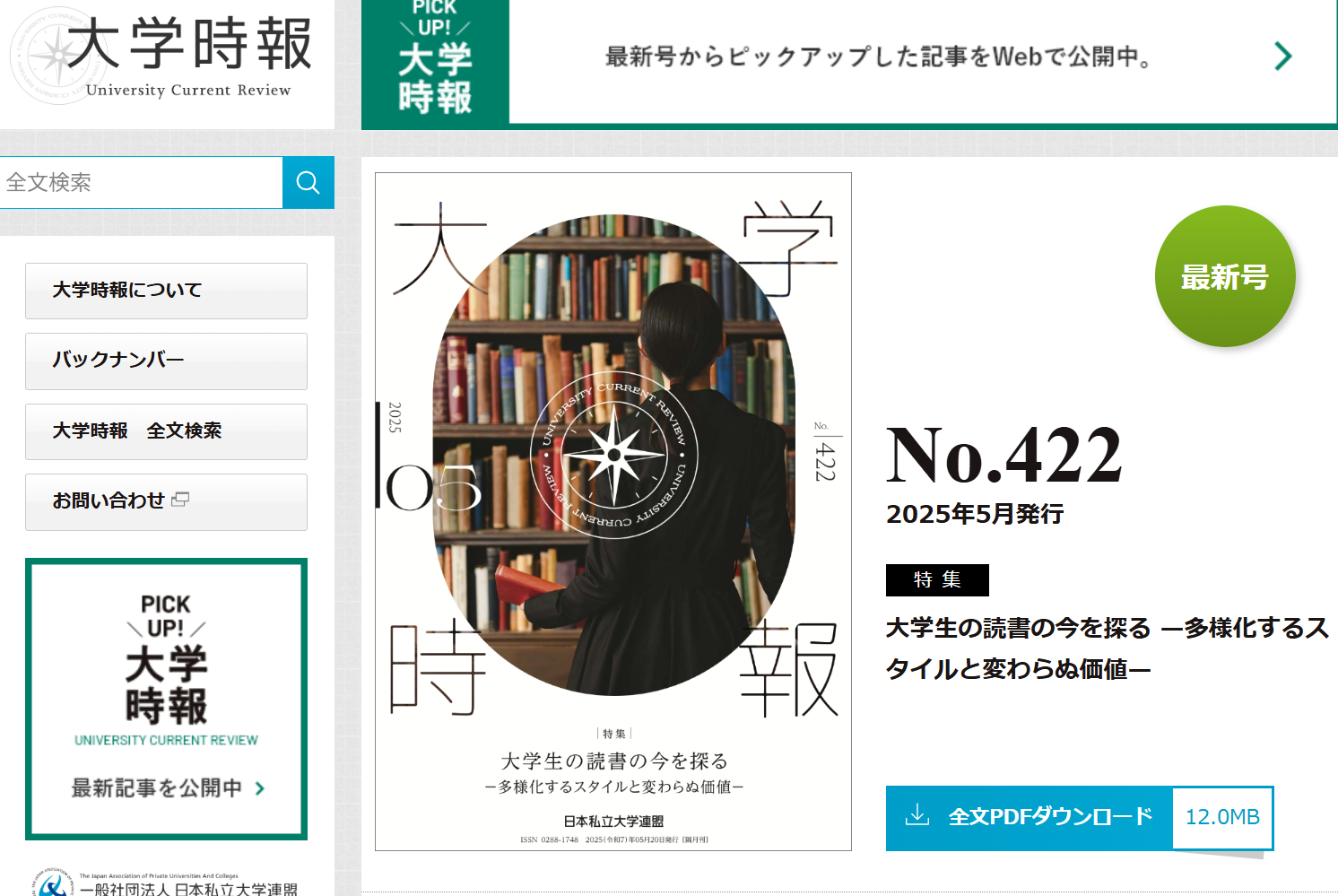Click the green PICK UP! 大学時報 banner logo
1338x896 pixels.
pos(435,61)
